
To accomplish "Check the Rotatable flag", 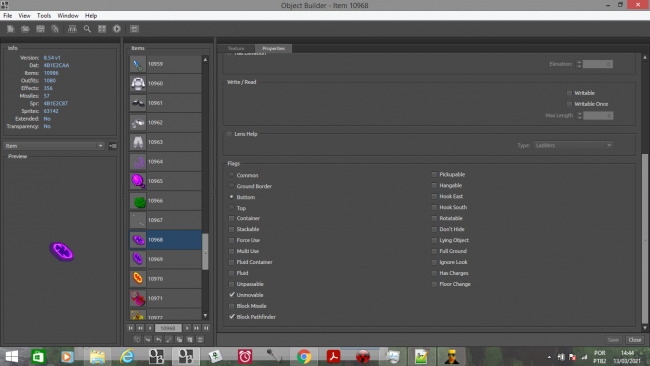I will 434,218.
